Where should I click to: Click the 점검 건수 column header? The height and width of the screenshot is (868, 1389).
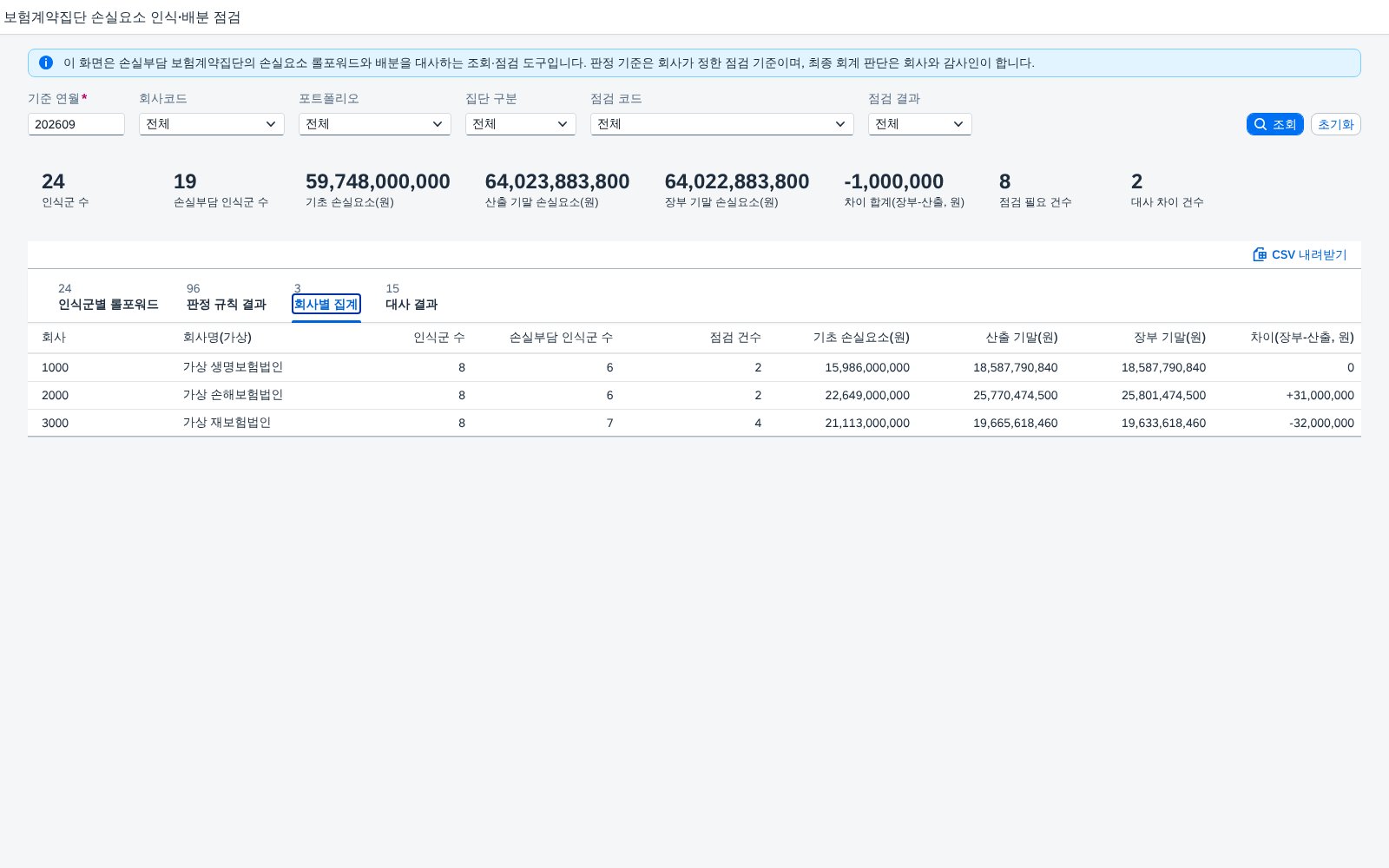click(x=735, y=338)
